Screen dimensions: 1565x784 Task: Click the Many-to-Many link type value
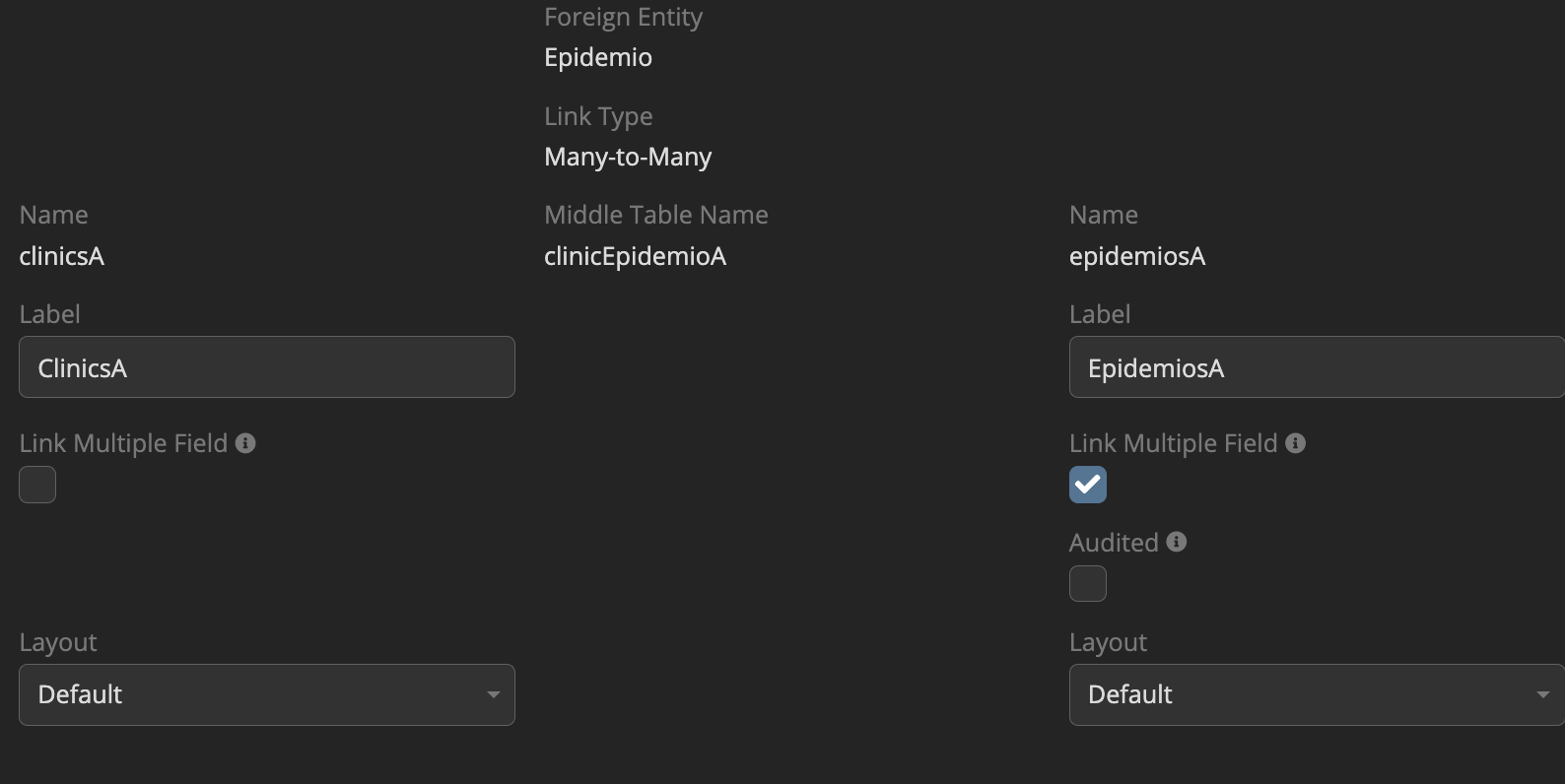tap(628, 157)
